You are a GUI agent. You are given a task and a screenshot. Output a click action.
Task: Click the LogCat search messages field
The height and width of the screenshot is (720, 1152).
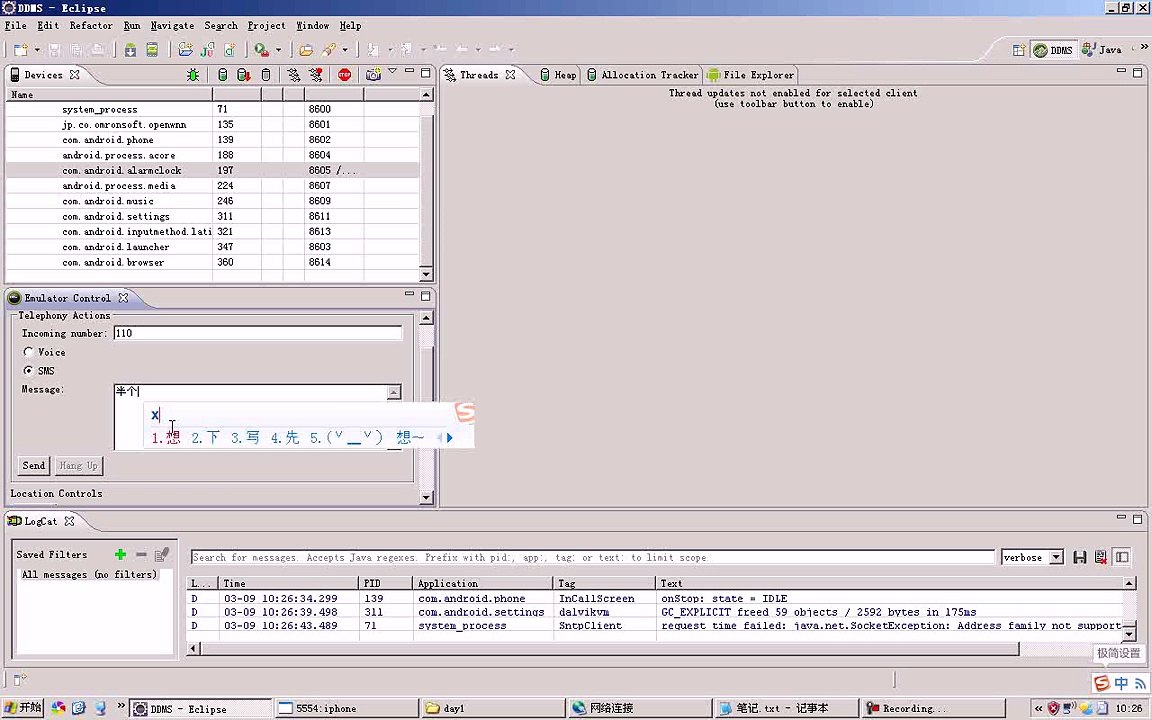pos(592,558)
